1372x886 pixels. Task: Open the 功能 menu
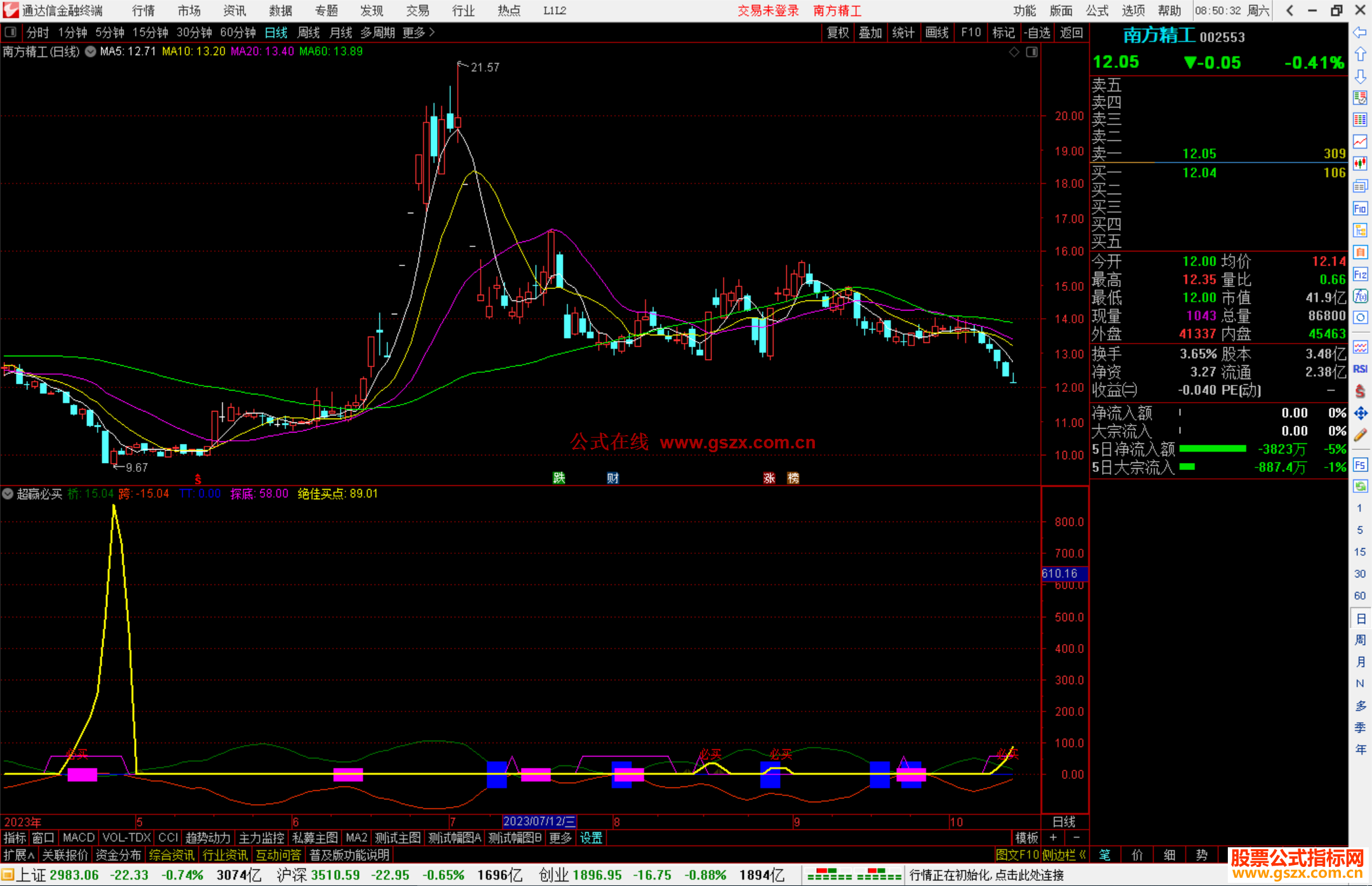click(x=1025, y=11)
